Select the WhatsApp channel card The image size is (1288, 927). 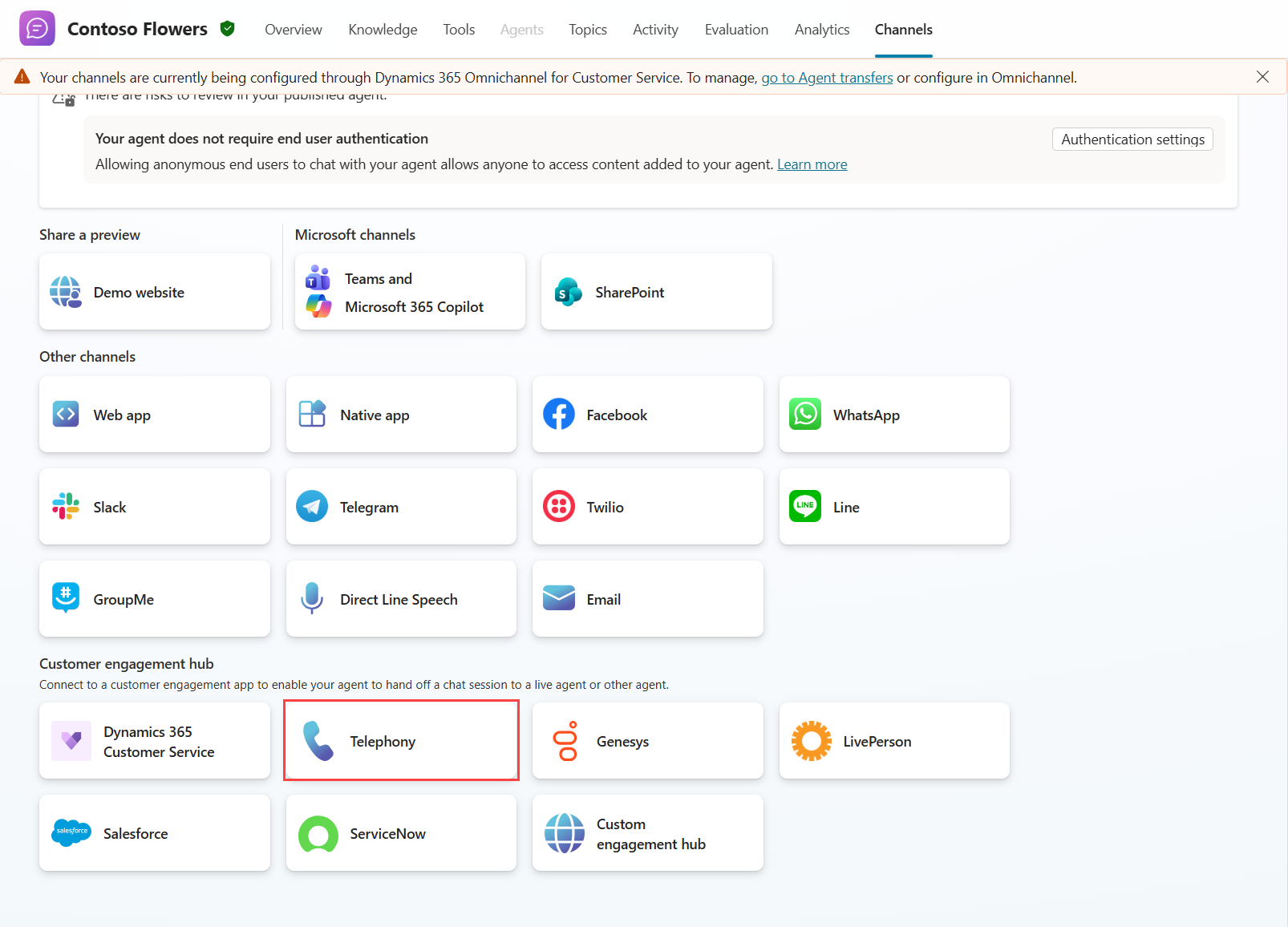point(894,415)
